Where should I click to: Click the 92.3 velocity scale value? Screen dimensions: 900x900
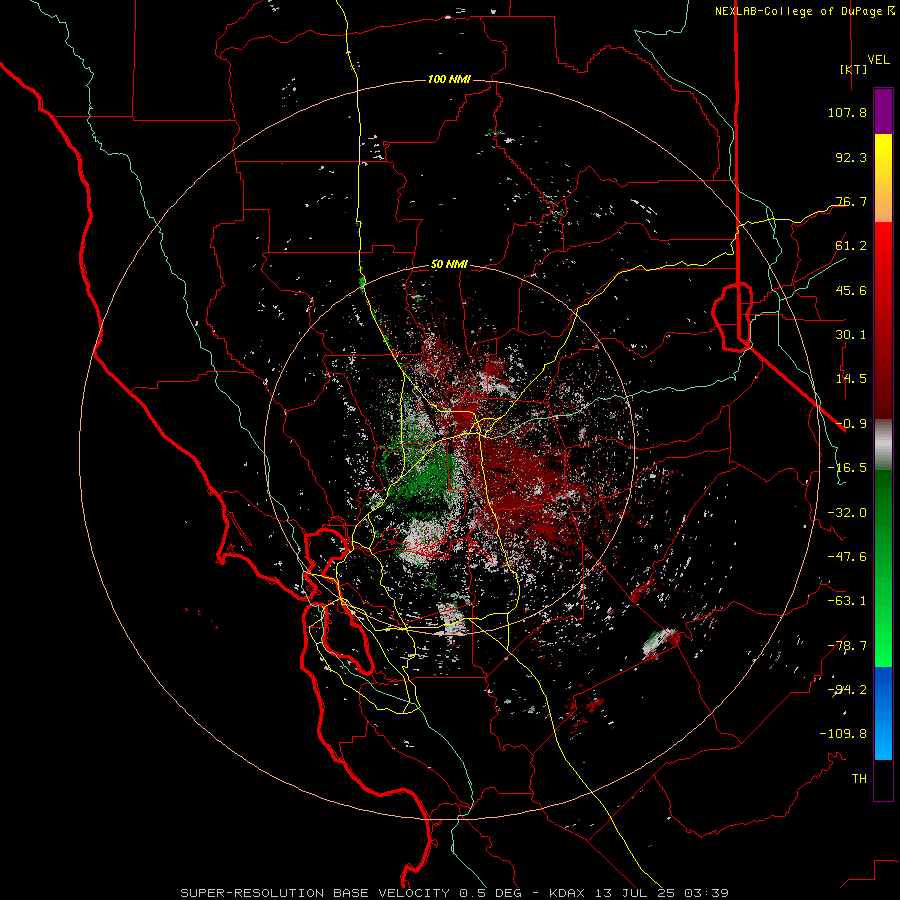coord(851,157)
